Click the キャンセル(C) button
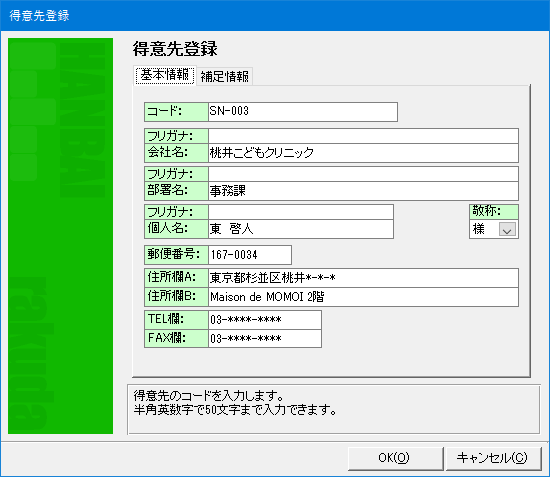Screen dimensions: 550x477 pyautogui.click(x=493, y=458)
